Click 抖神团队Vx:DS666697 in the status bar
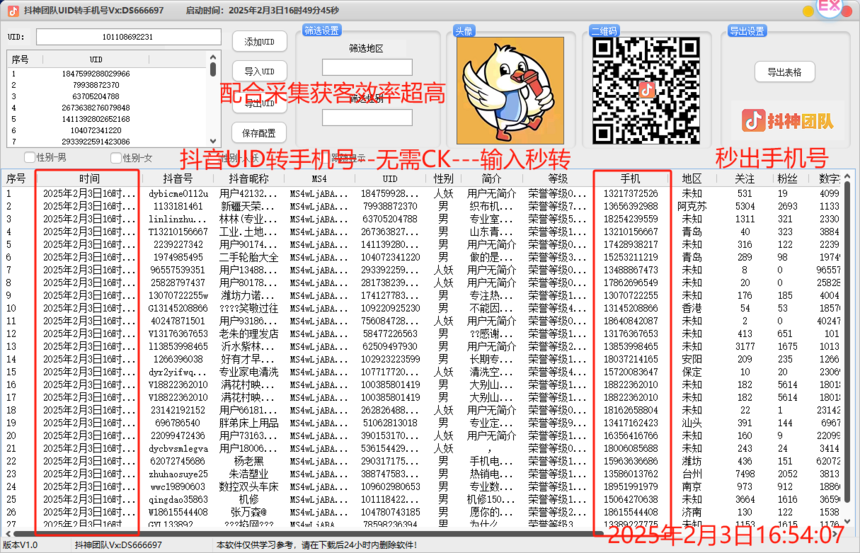 pos(118,545)
